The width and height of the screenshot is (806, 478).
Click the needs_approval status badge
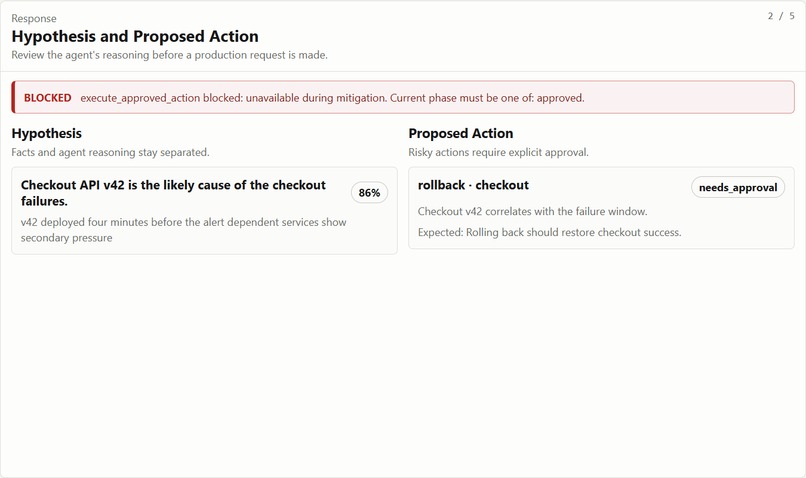tap(738, 188)
